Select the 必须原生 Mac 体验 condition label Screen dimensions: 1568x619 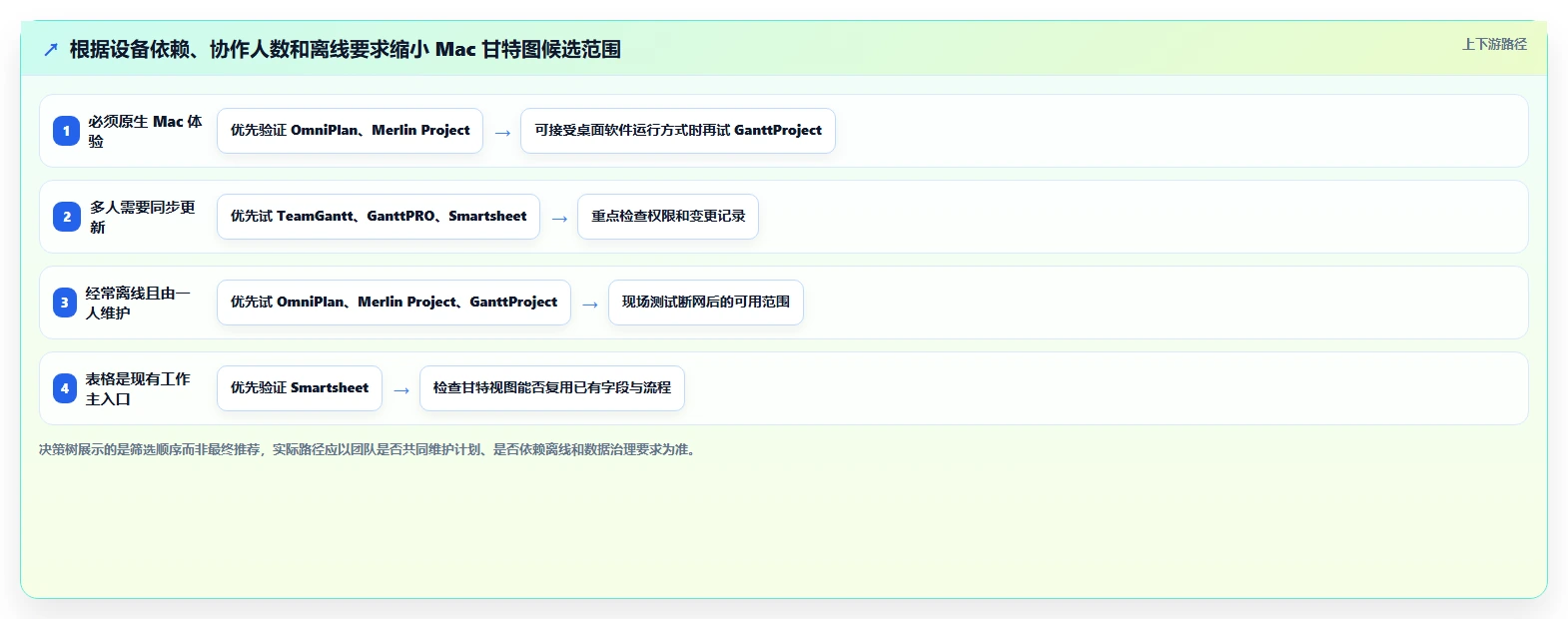point(145,131)
